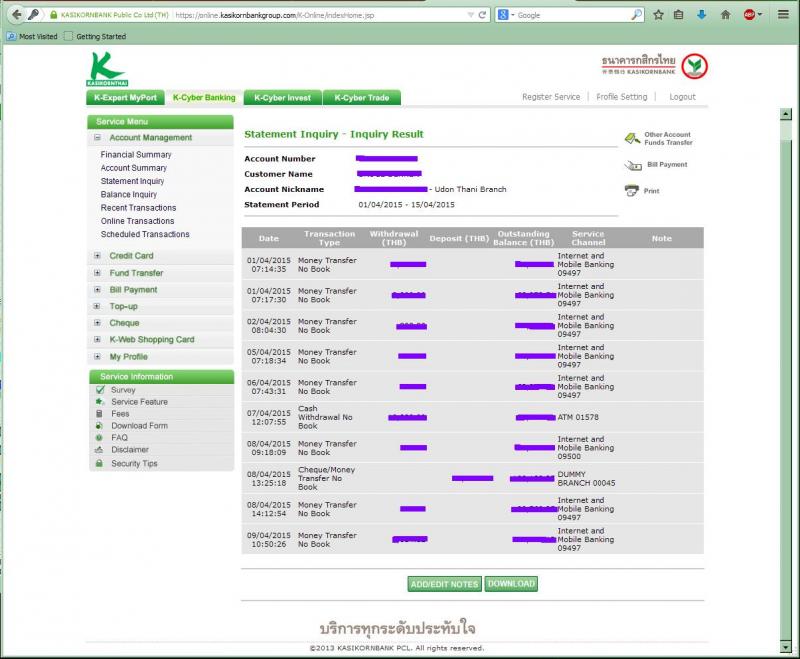Open Financial Summary in the service menu
Viewport: 800px width, 659px height.
pyautogui.click(x=136, y=155)
